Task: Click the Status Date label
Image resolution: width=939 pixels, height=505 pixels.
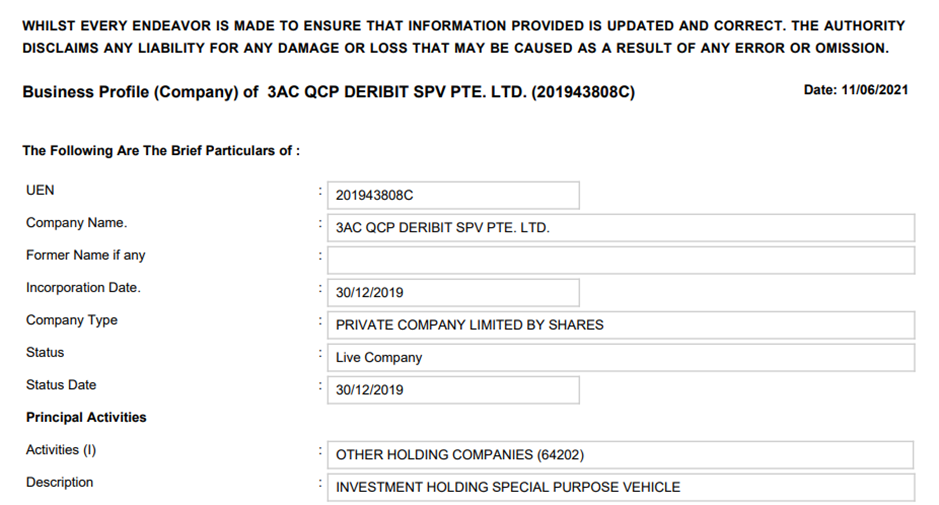Action: click(x=61, y=385)
